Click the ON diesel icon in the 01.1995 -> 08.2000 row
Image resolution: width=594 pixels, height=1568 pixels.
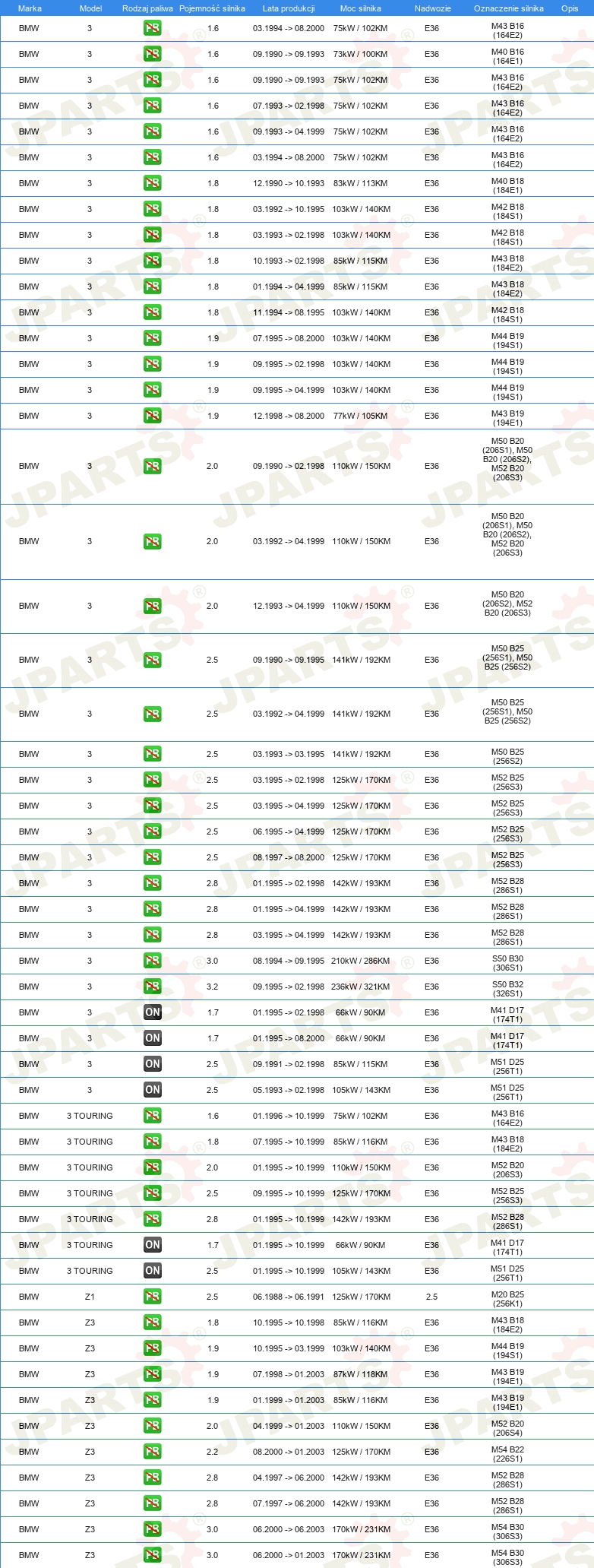coord(152,1038)
